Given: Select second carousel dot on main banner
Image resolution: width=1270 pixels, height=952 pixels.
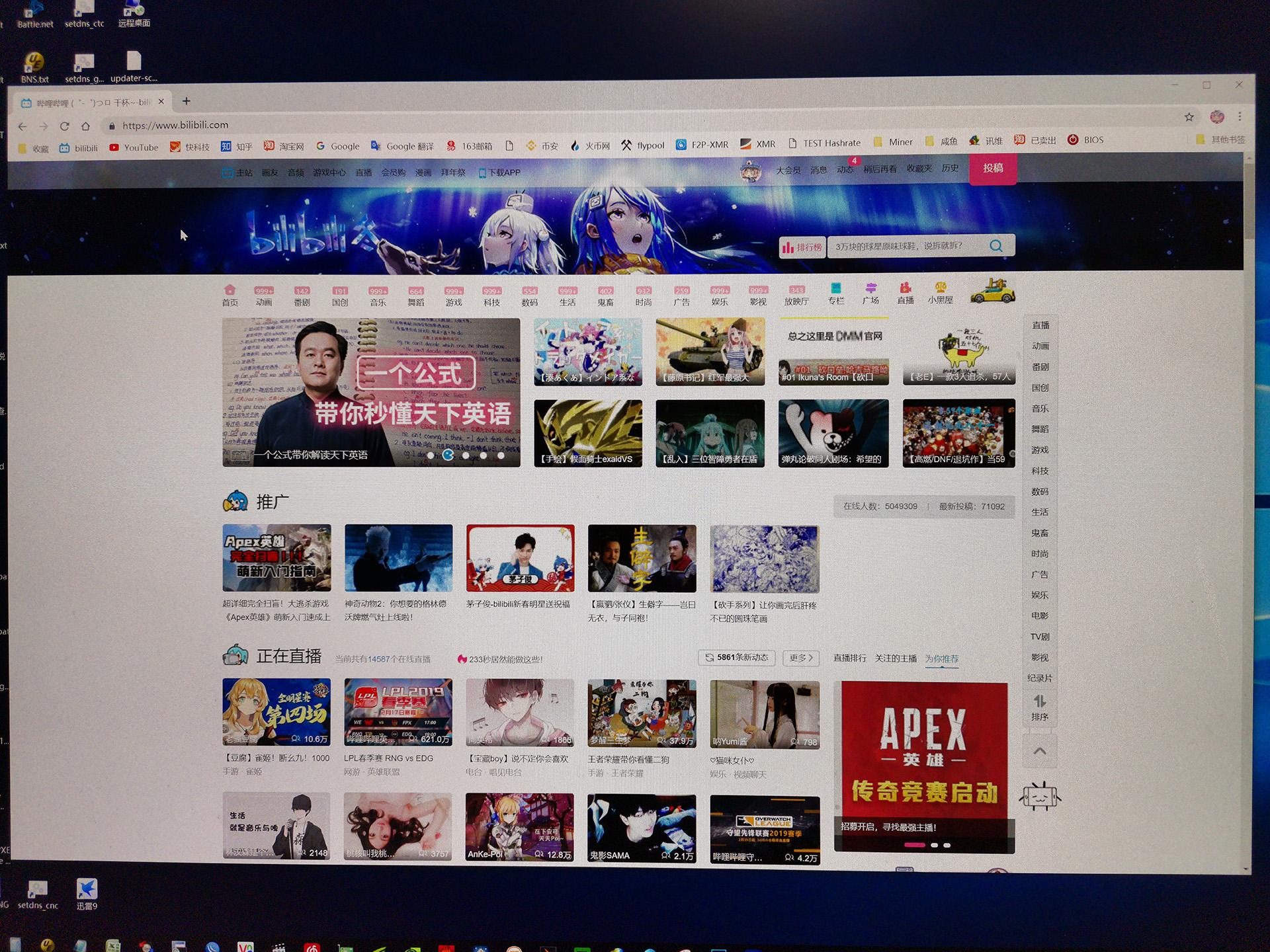Looking at the screenshot, I should click(x=448, y=455).
